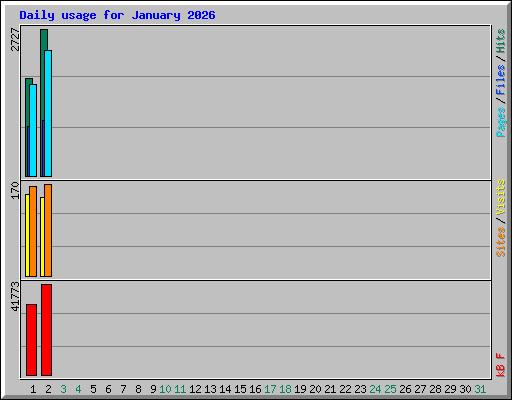Click day 5 on the x-axis
The height and width of the screenshot is (400, 512).
tap(93, 389)
